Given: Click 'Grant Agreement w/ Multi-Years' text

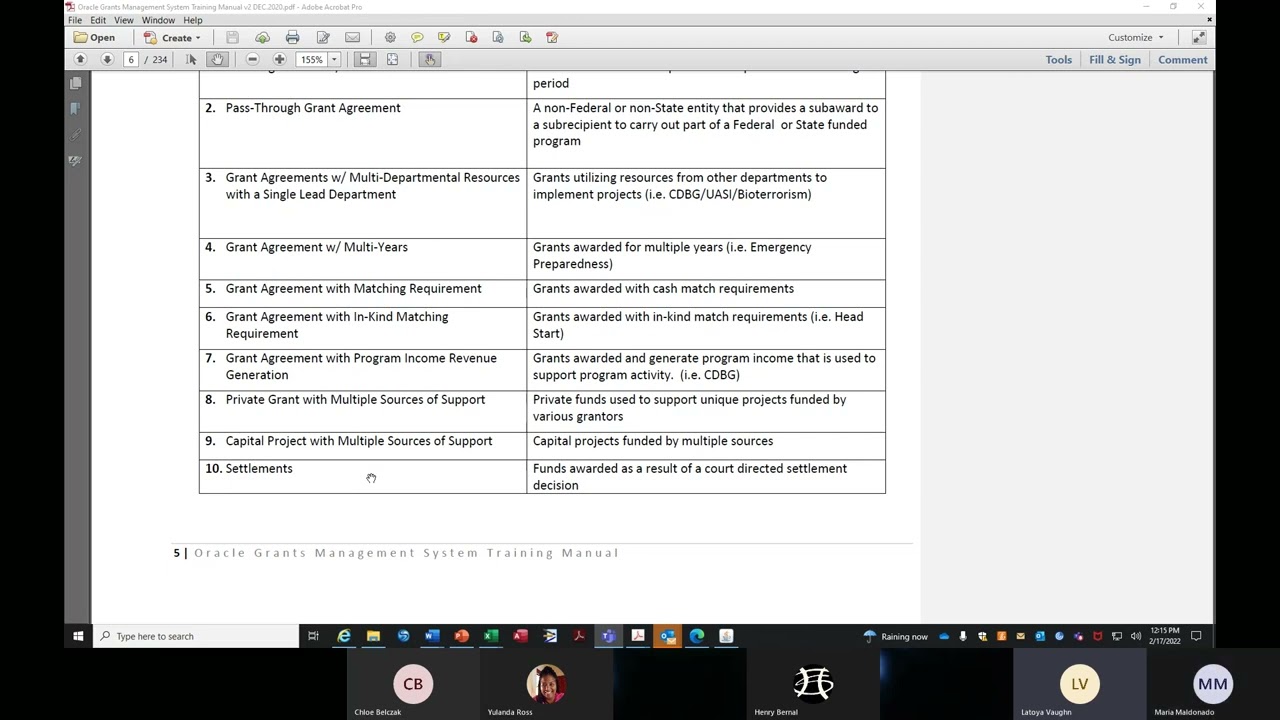Looking at the screenshot, I should (316, 247).
